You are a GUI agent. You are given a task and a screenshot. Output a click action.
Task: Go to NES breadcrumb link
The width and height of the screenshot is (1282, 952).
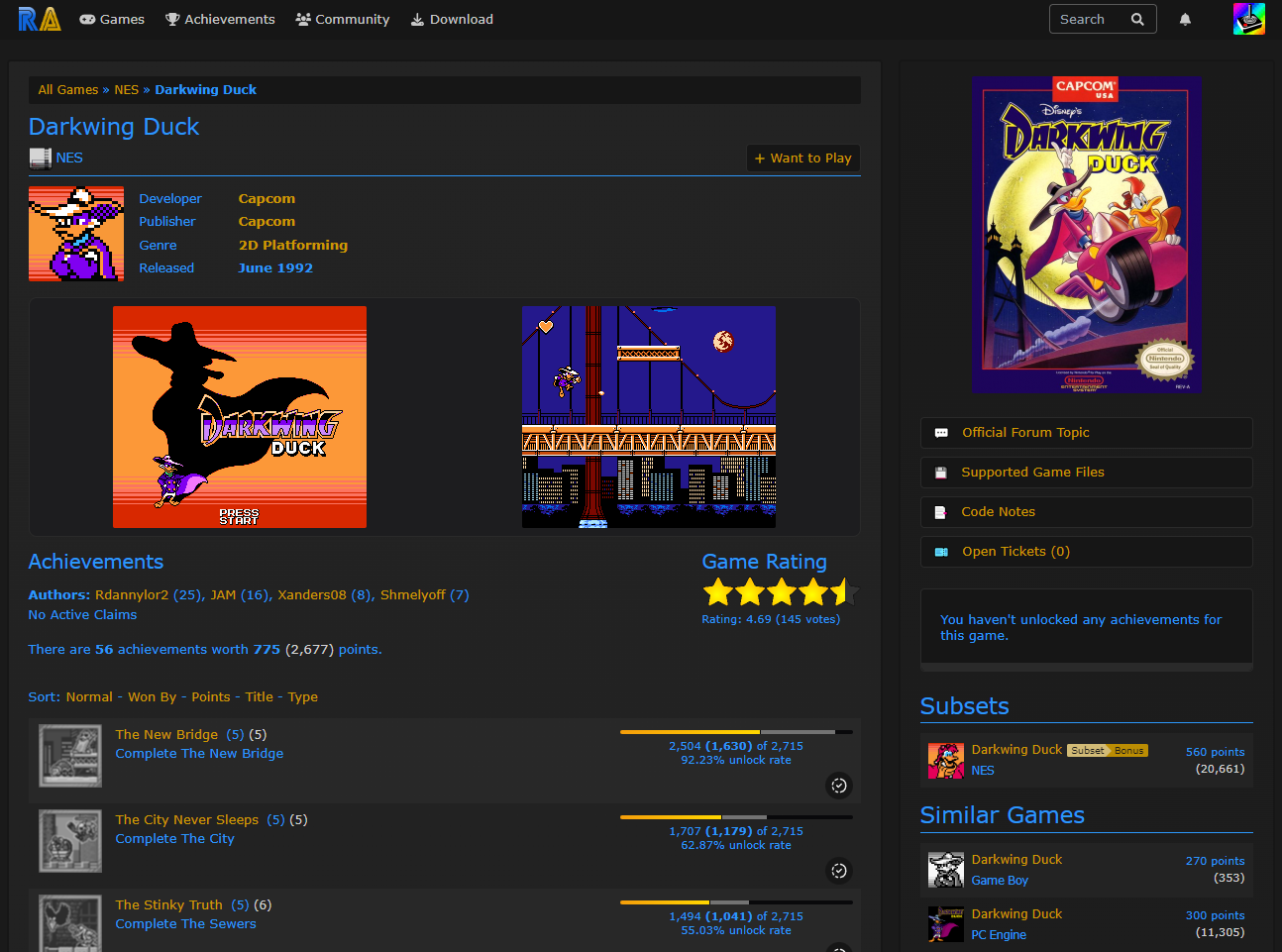(x=127, y=89)
